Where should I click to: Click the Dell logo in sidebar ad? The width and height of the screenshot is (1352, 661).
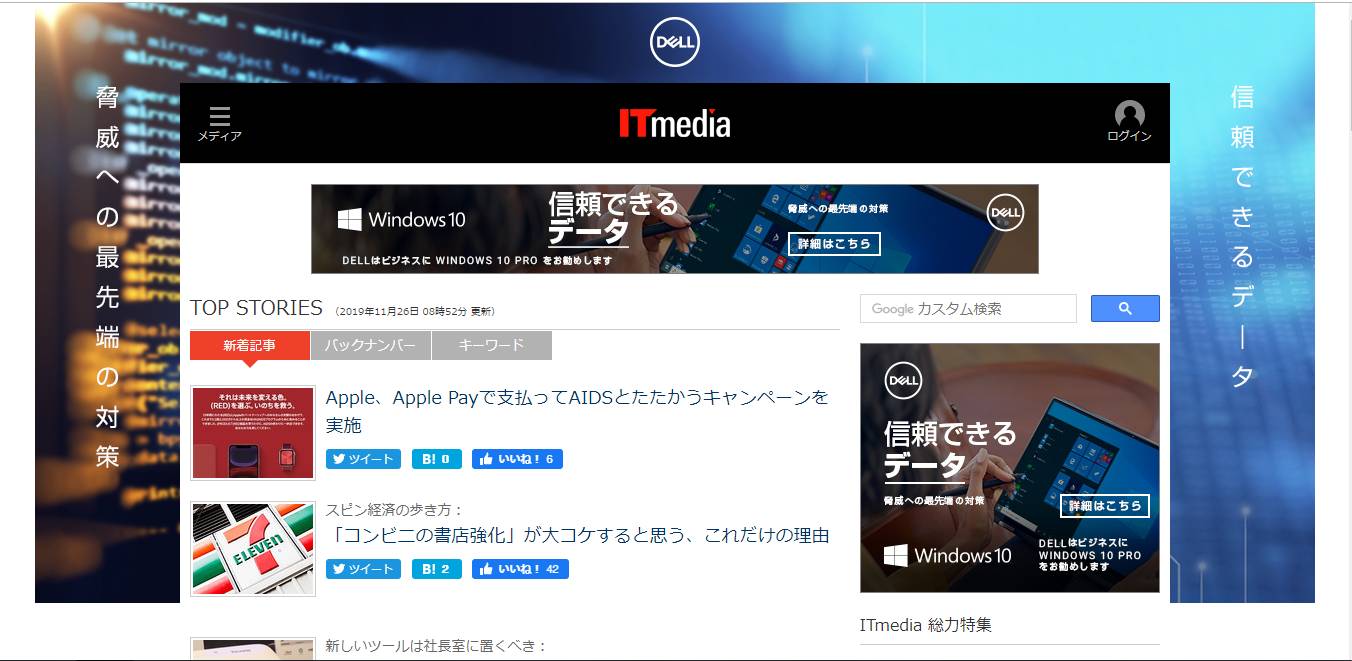click(x=903, y=380)
